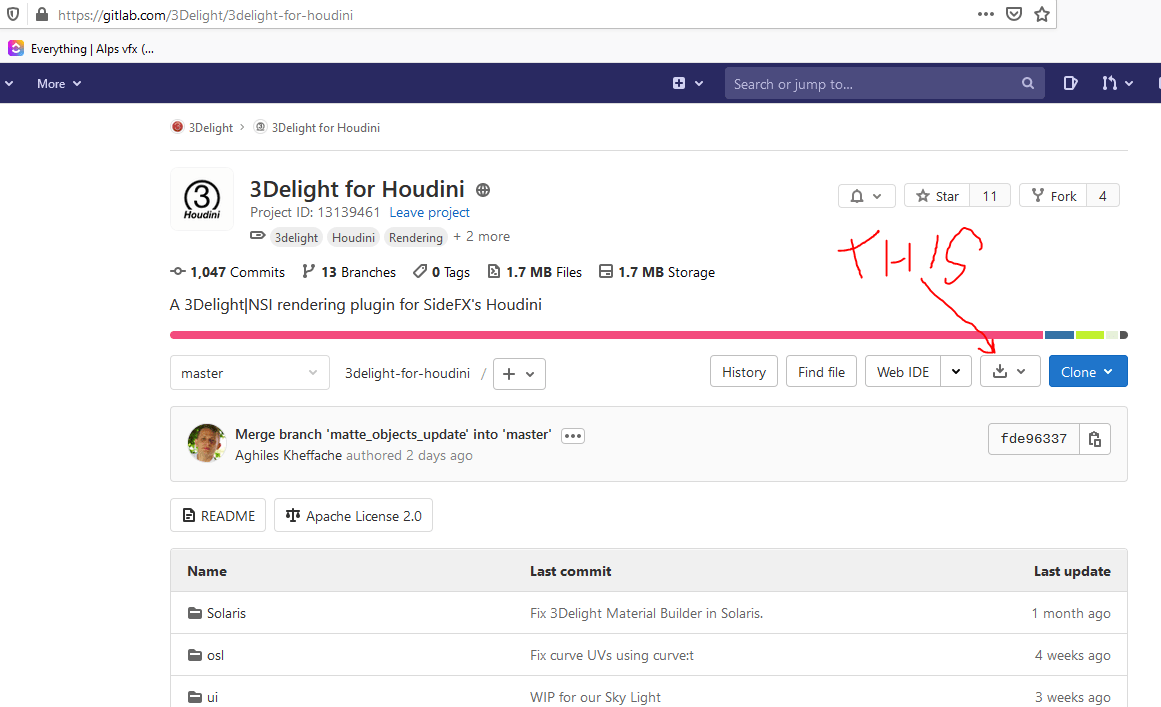Open the 13 Branches tab
This screenshot has width=1161, height=707.
click(349, 272)
